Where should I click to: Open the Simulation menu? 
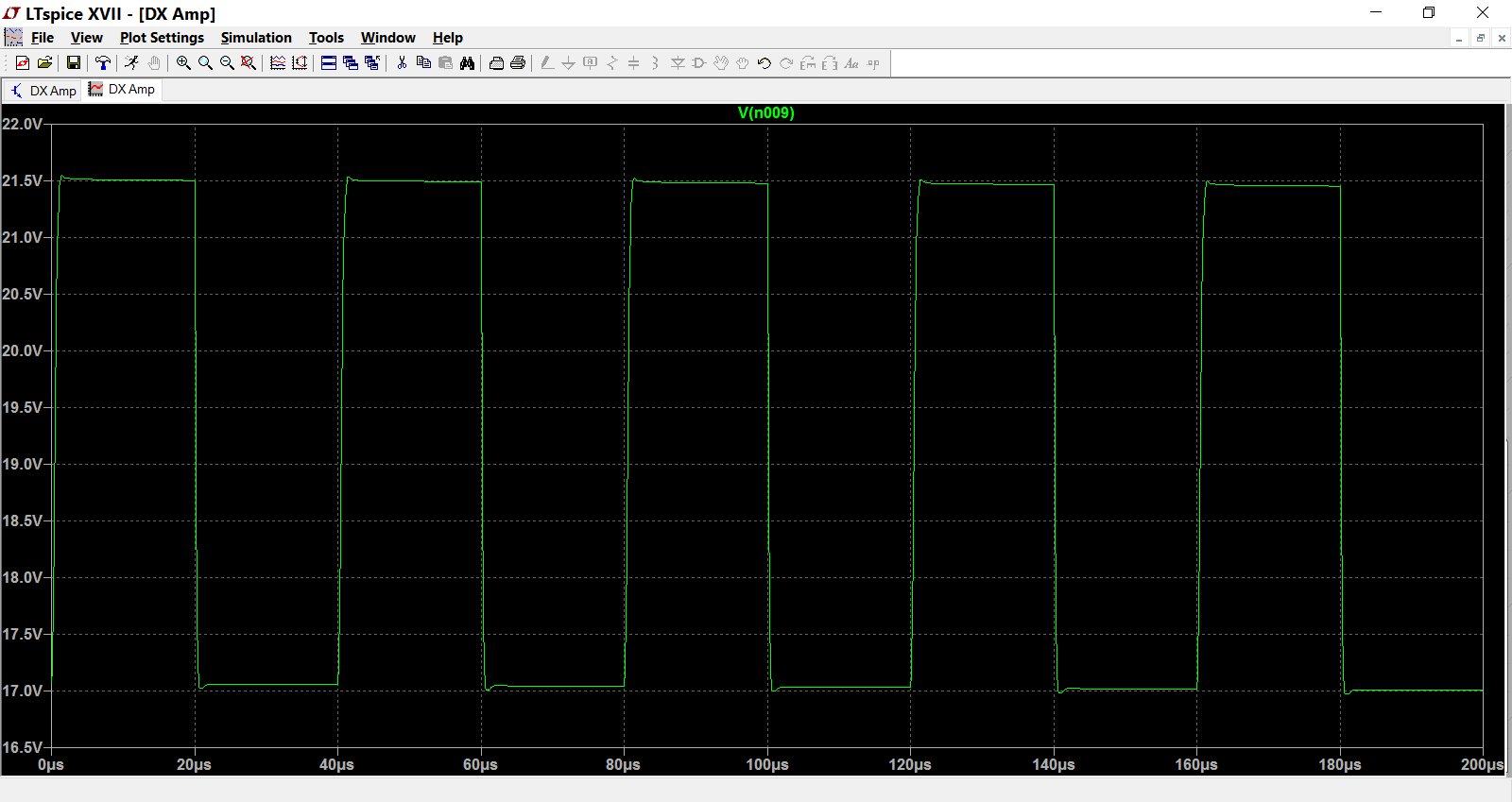coord(256,38)
